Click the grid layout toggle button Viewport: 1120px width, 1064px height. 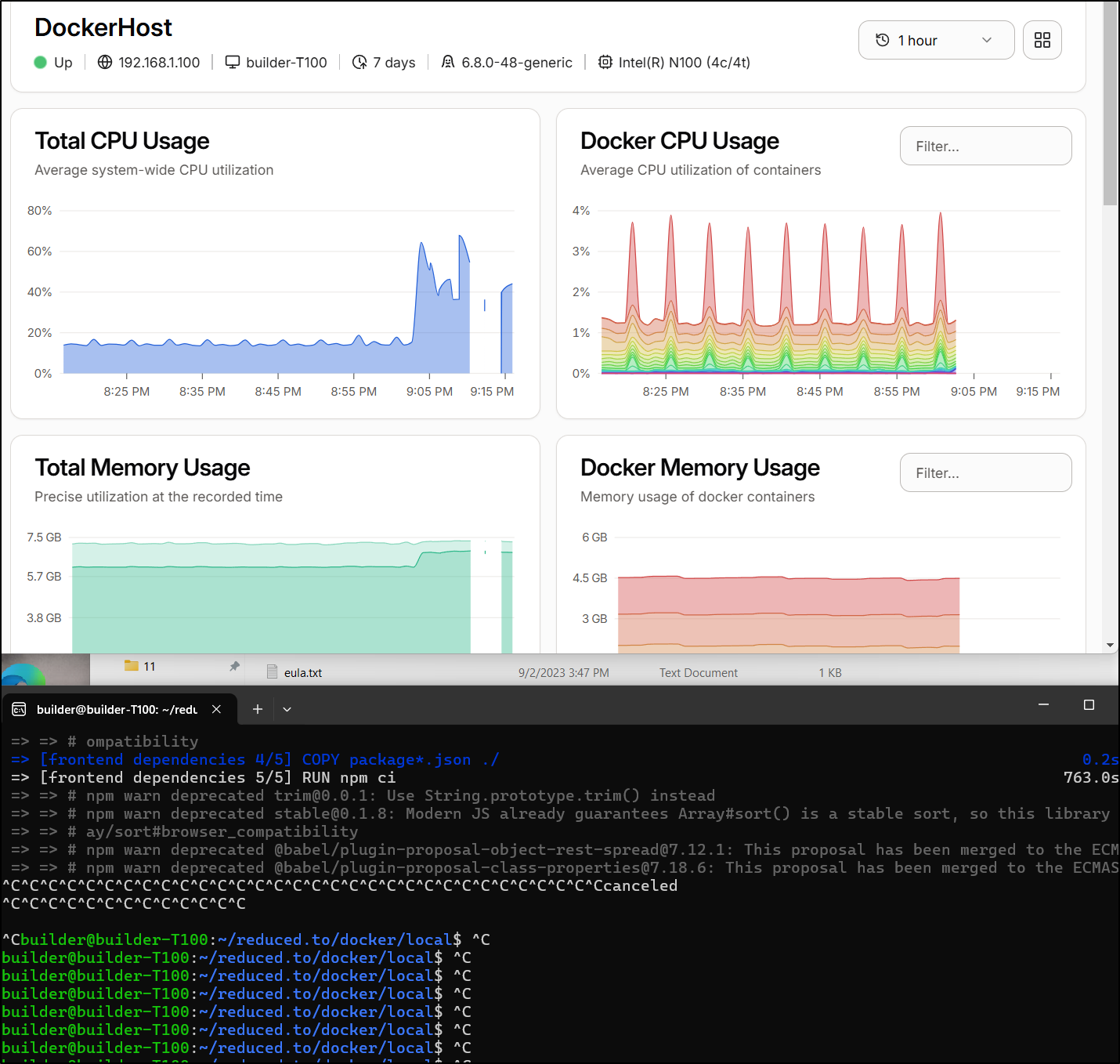[1042, 40]
